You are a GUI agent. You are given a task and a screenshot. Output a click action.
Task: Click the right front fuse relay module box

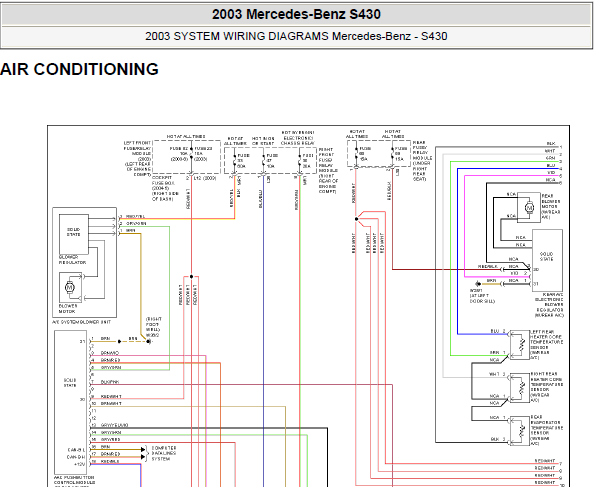[x=270, y=160]
